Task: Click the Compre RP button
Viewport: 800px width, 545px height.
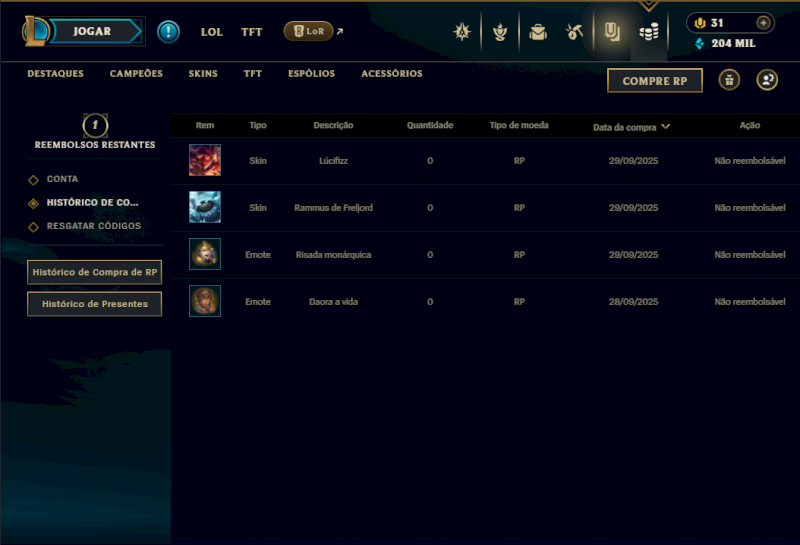Action: tap(655, 81)
